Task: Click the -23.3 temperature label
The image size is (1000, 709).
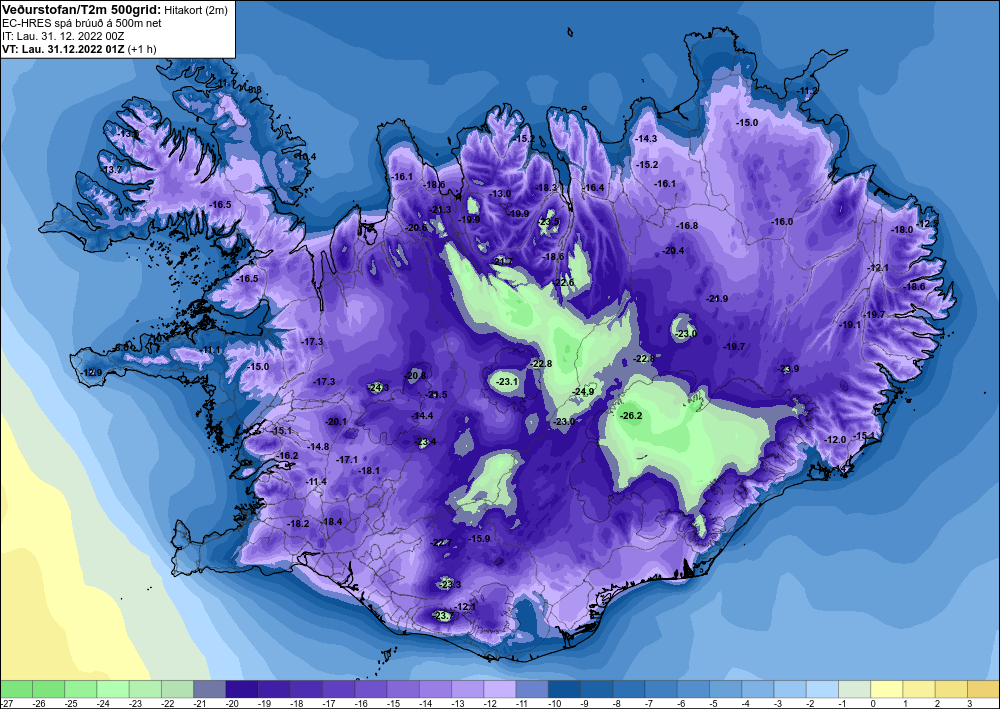Action: pos(450,584)
